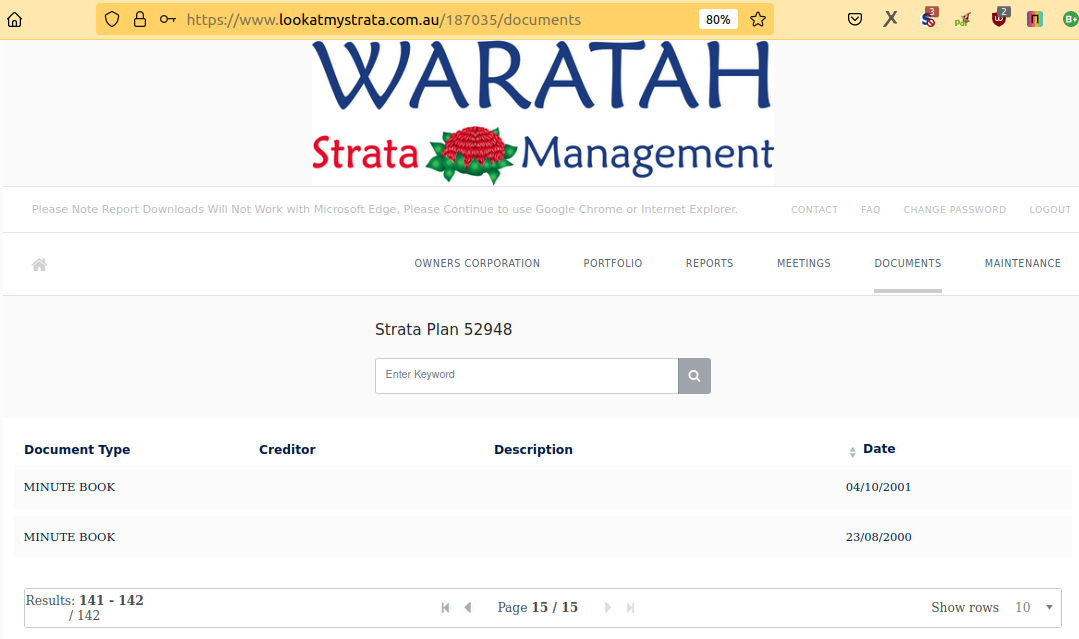Click the Change Password link

(954, 210)
